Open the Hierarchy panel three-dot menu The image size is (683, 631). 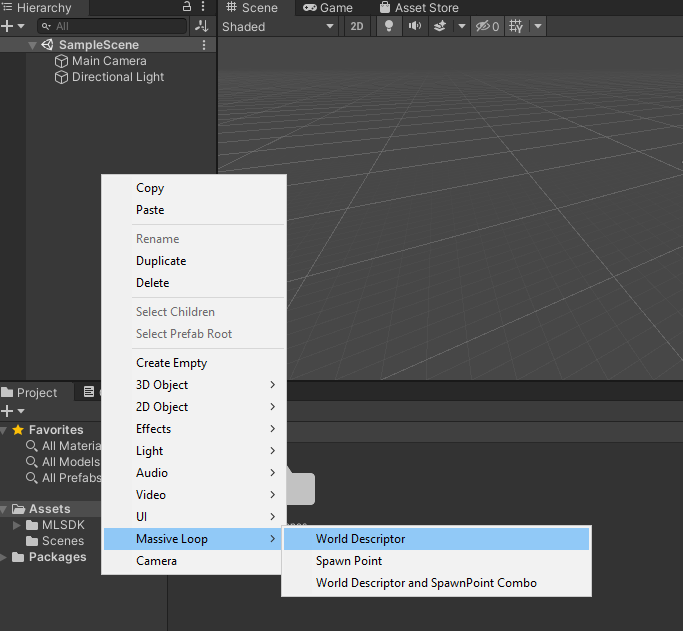pyautogui.click(x=203, y=7)
